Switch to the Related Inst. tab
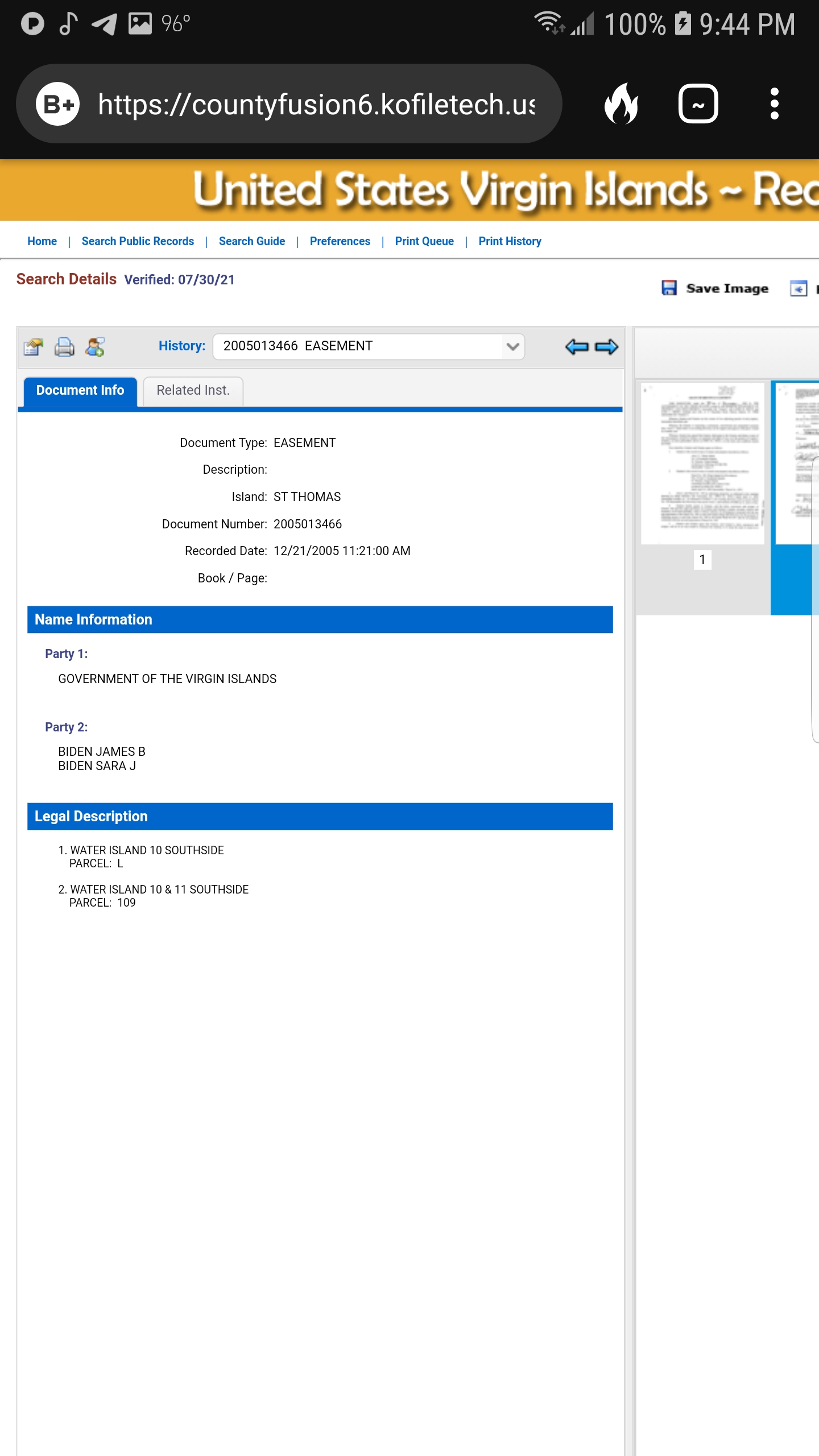 [x=193, y=391]
